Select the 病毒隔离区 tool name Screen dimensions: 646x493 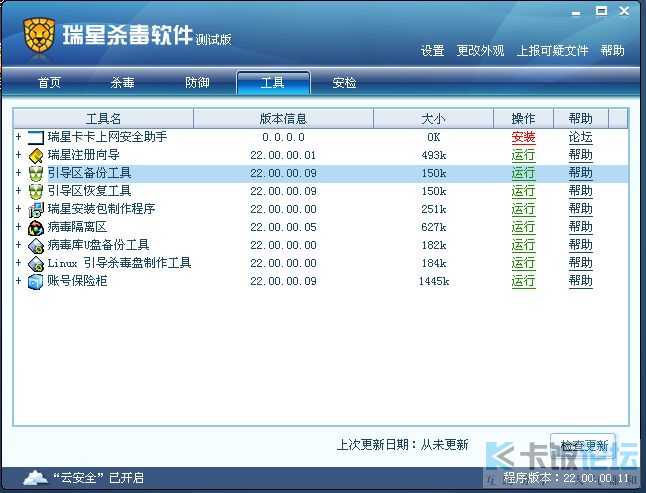[77, 227]
